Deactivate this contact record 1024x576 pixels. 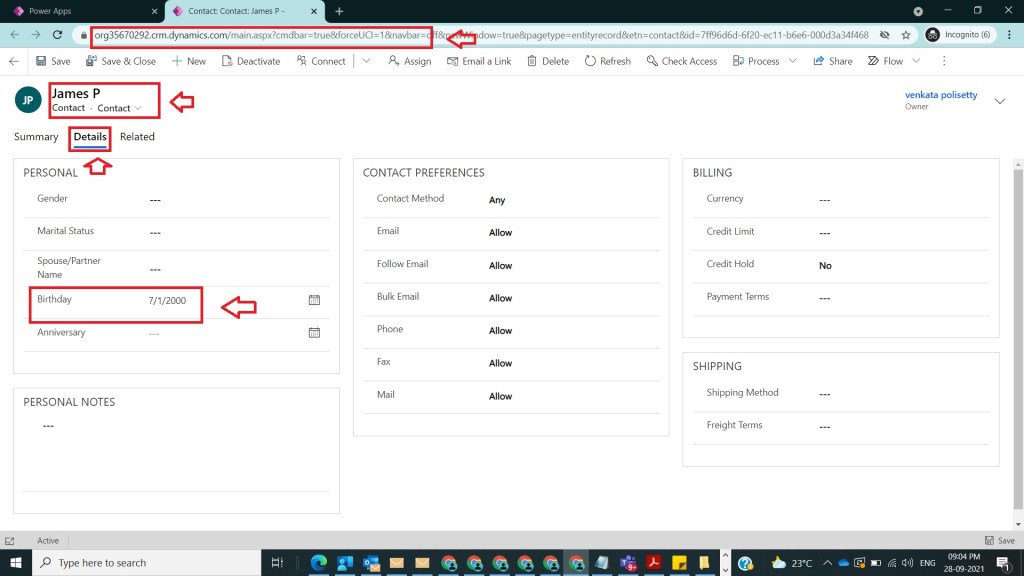pyautogui.click(x=250, y=61)
